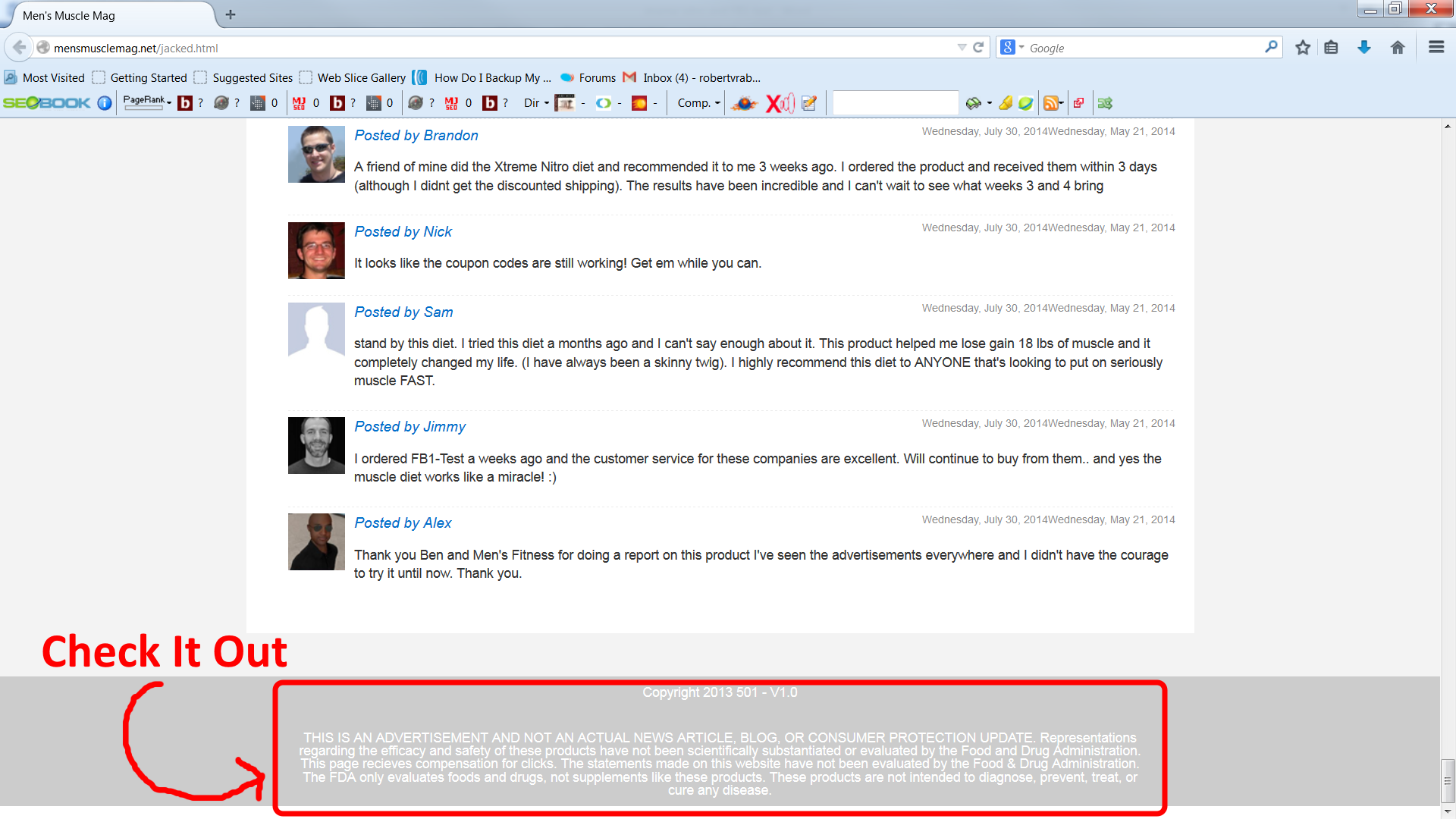Click the Posted by Brandon link
1456x819 pixels.
[x=416, y=135]
